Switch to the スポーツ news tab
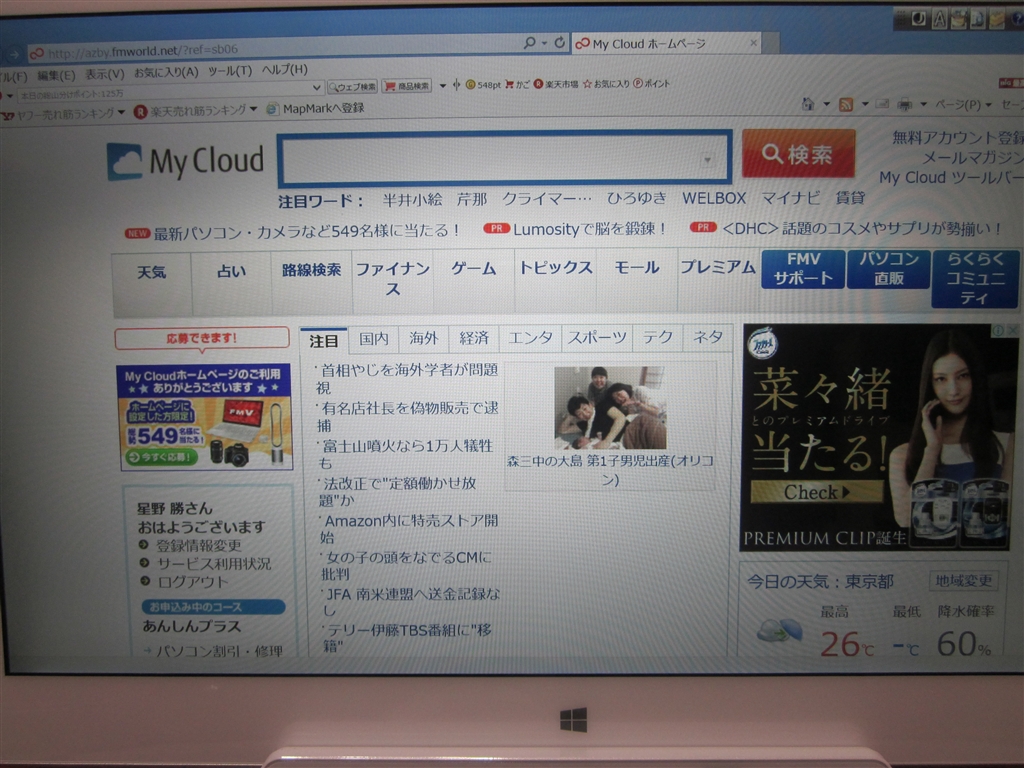The image size is (1024, 768). [597, 338]
